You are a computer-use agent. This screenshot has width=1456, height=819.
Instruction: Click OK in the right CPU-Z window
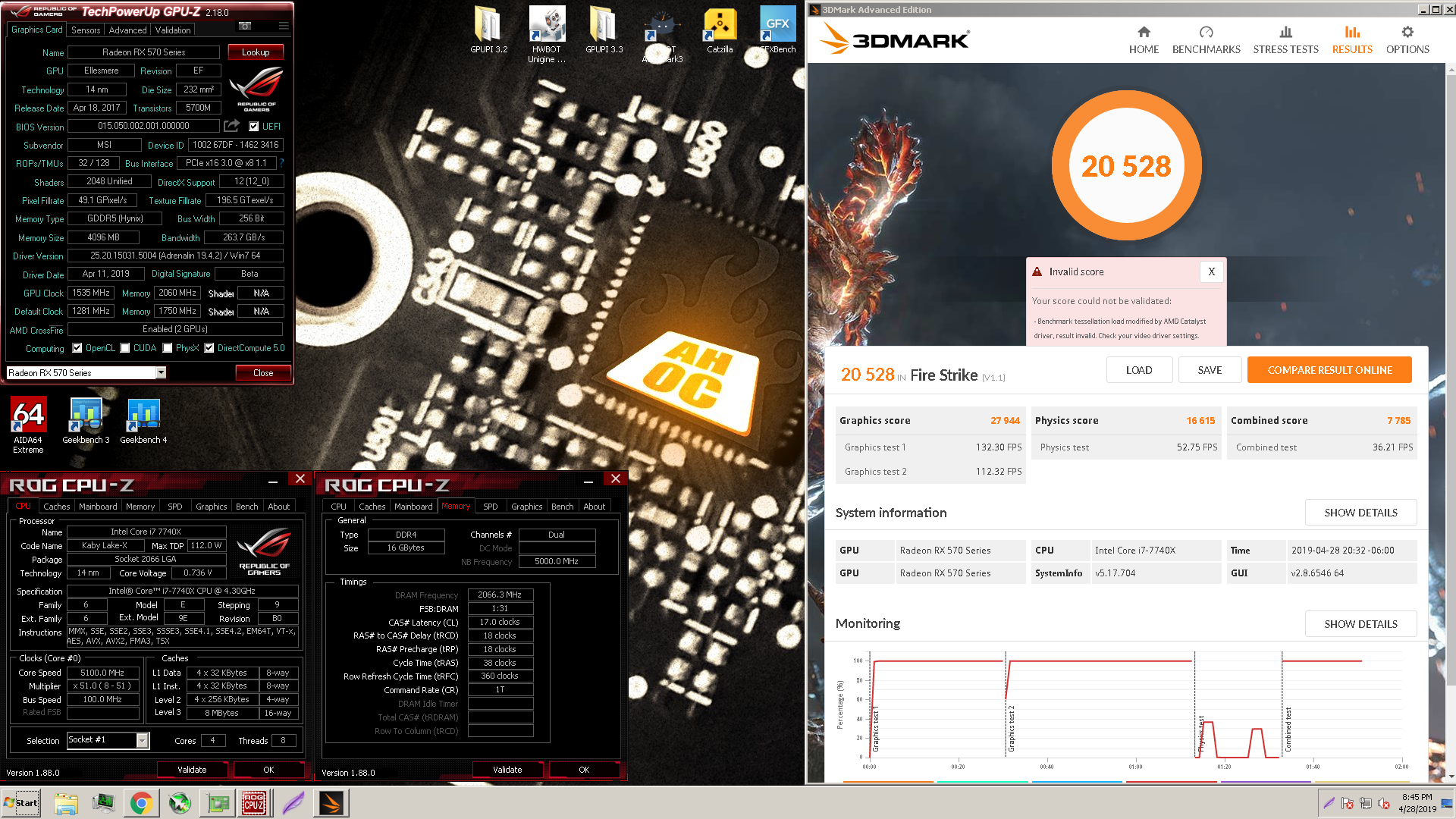click(x=584, y=770)
